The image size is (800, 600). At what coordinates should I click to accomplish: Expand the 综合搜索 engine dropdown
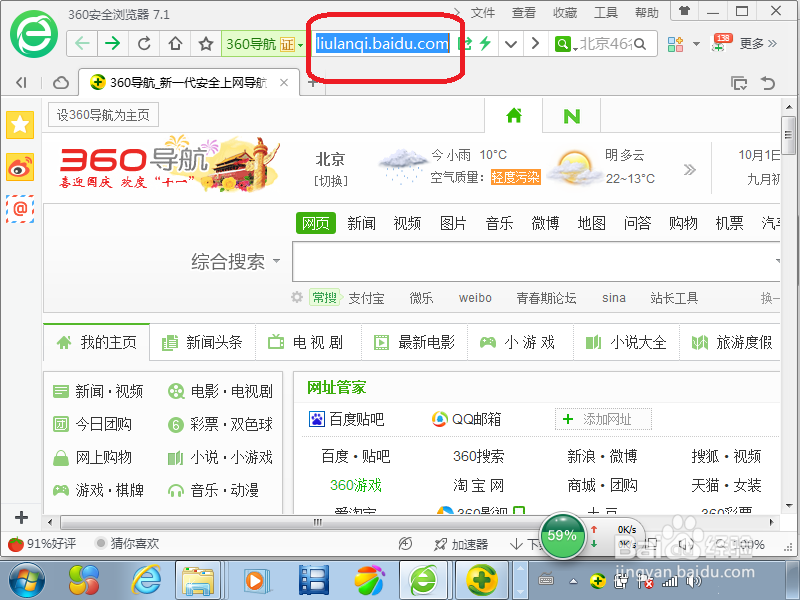[277, 261]
